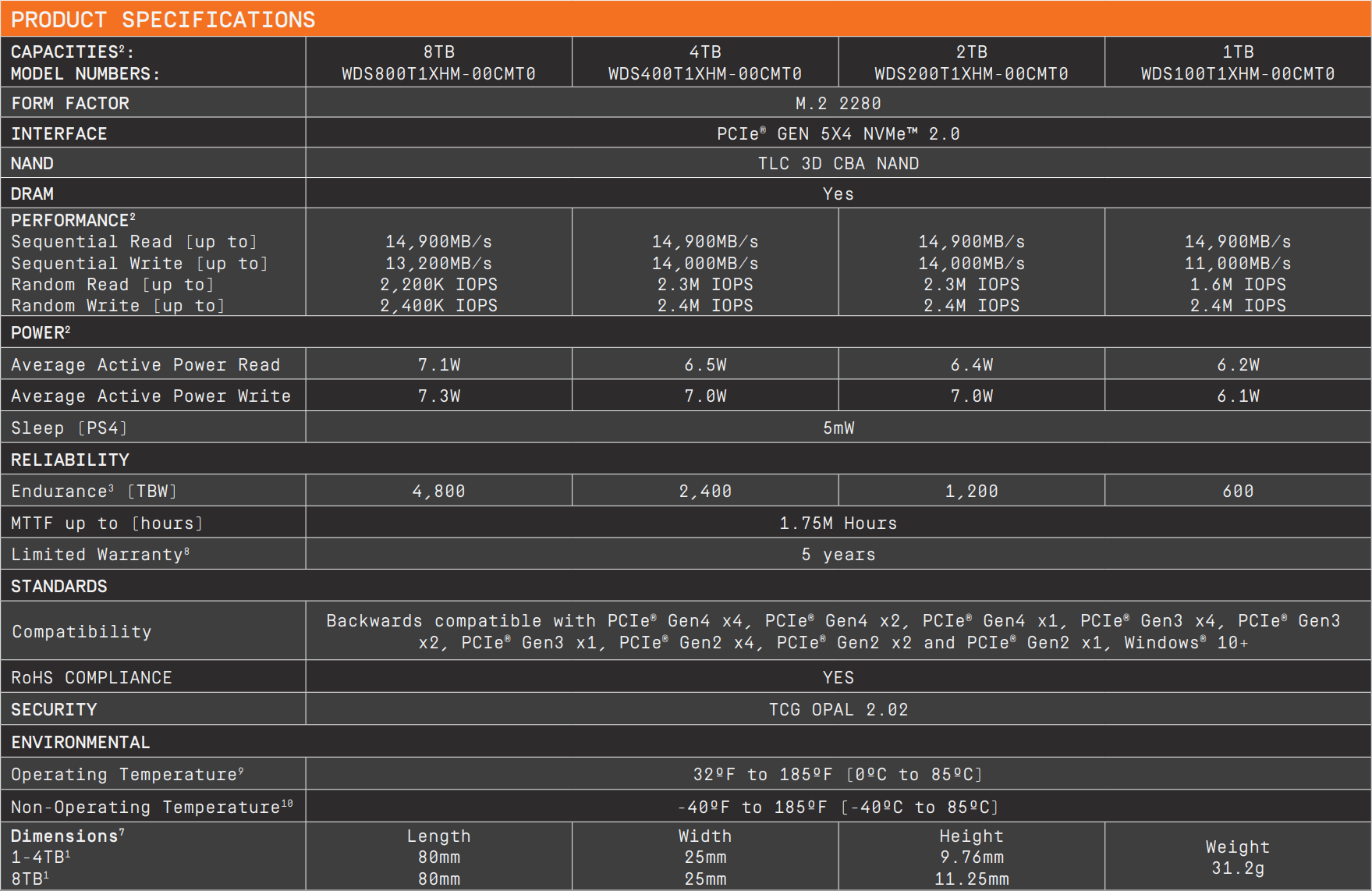Click the 6.4W average read power value

(972, 364)
